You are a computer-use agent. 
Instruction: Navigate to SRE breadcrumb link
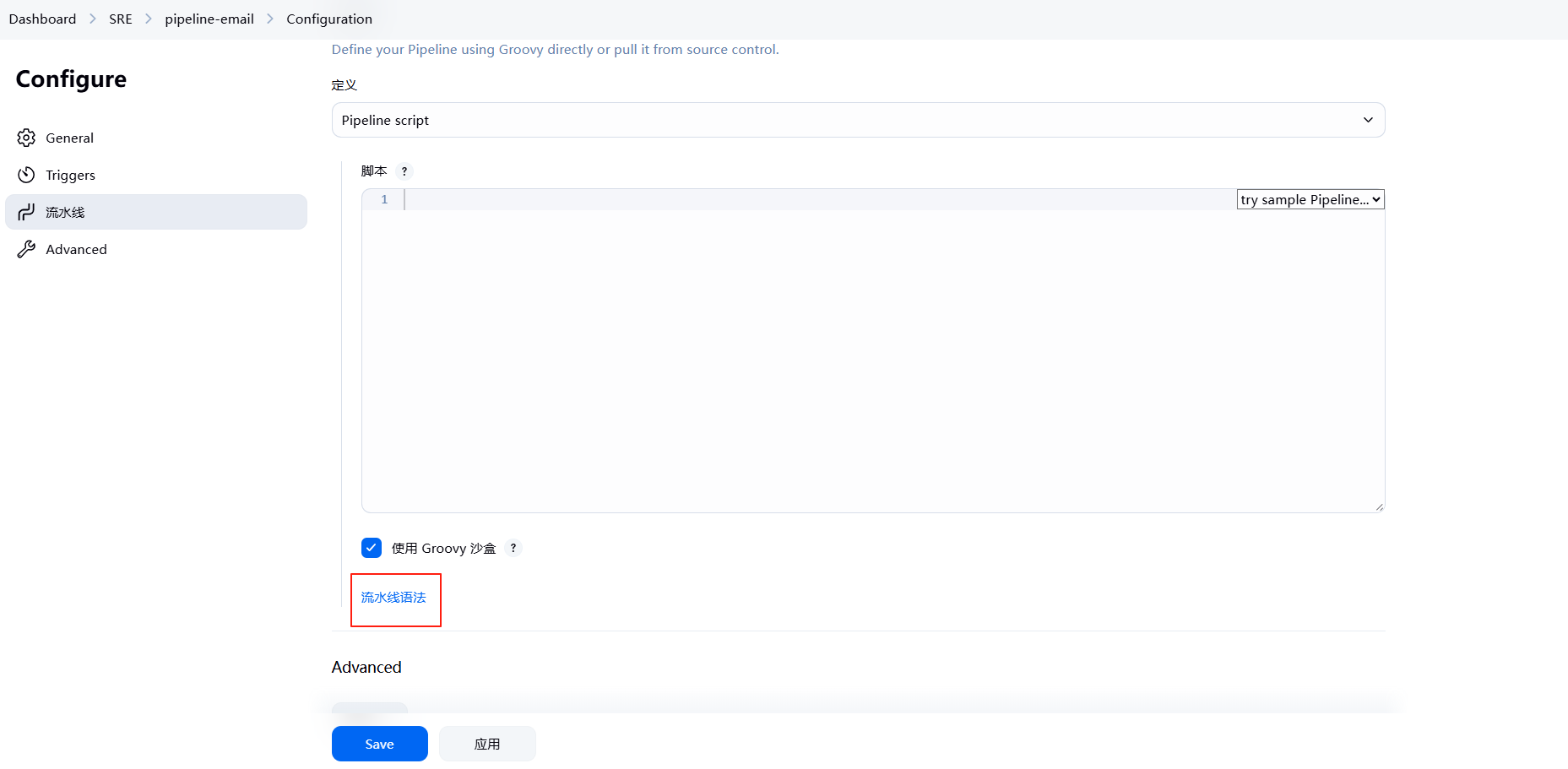121,19
